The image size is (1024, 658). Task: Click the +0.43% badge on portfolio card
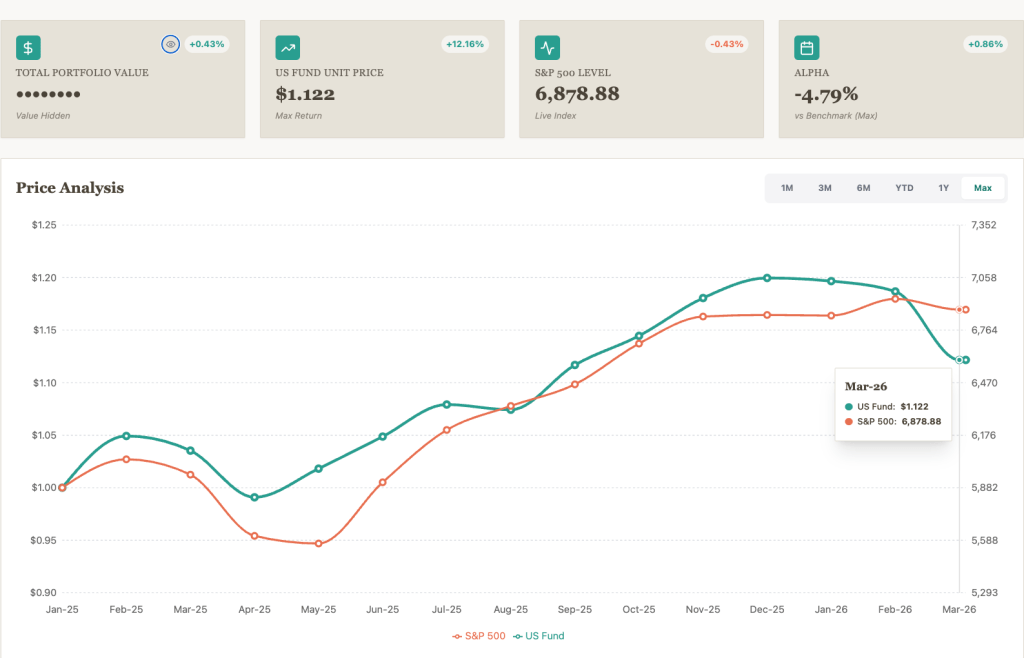coord(207,44)
